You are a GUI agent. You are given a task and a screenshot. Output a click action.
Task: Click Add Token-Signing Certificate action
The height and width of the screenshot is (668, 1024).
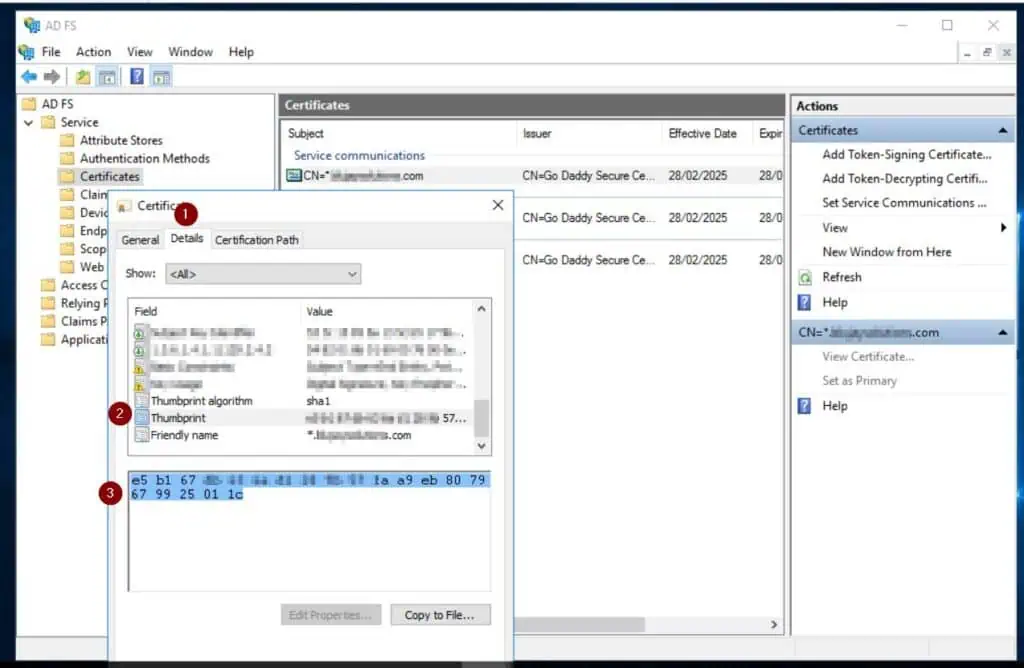click(x=906, y=155)
